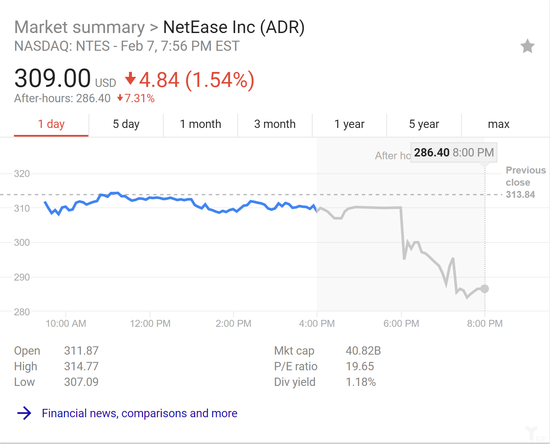Screen dimensions: 550x444
Task: Click the 309.00 USD price
Action: pos(65,78)
